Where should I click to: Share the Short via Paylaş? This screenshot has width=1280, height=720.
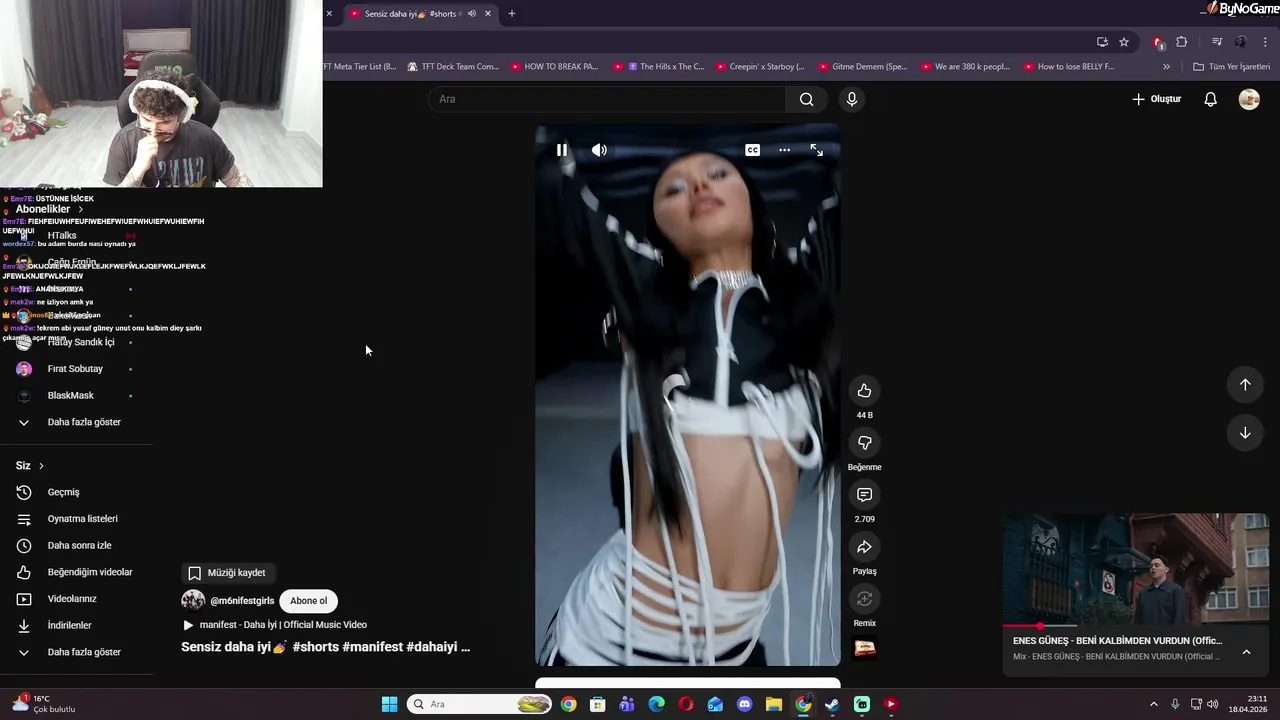click(864, 547)
